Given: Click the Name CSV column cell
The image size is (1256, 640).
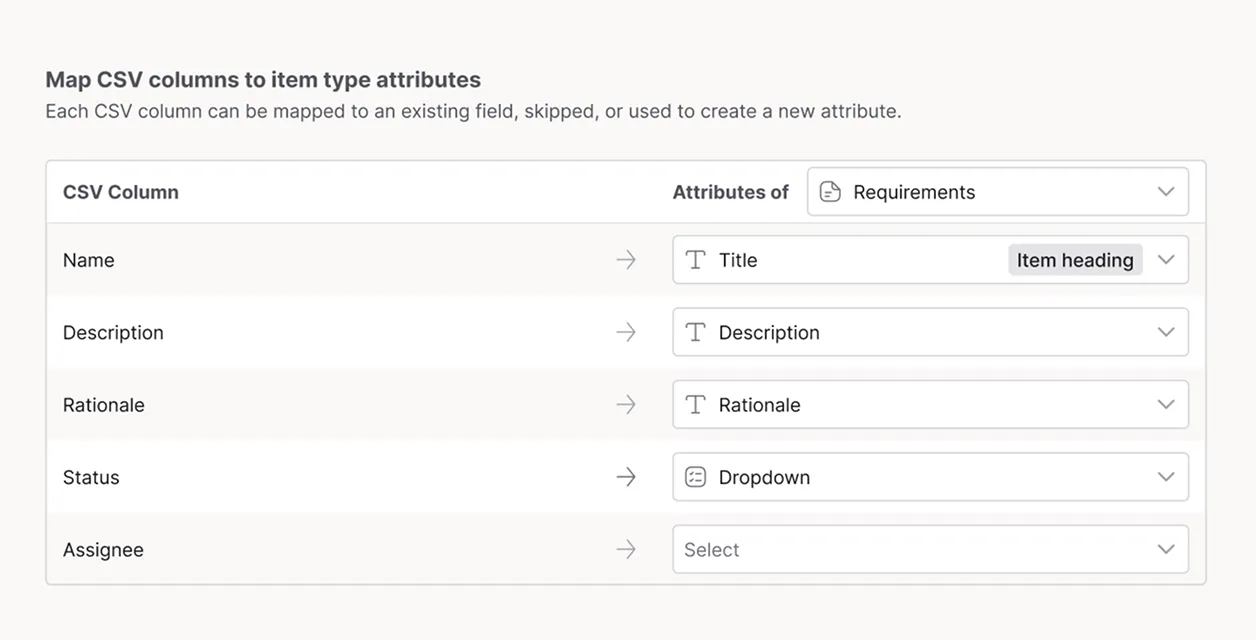Looking at the screenshot, I should (89, 260).
